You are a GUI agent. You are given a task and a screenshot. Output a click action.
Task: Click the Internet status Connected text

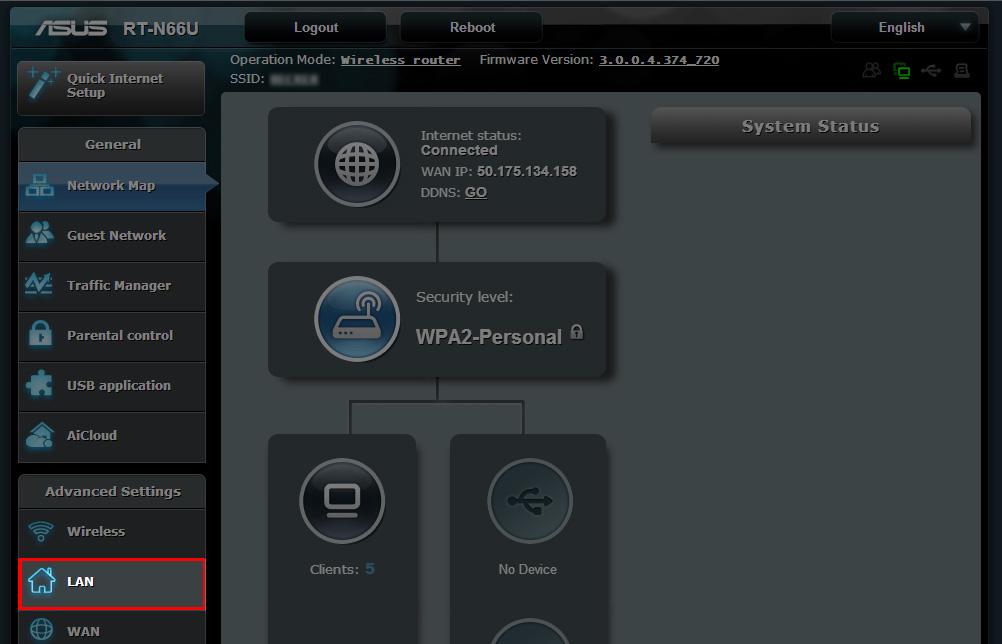pos(459,150)
